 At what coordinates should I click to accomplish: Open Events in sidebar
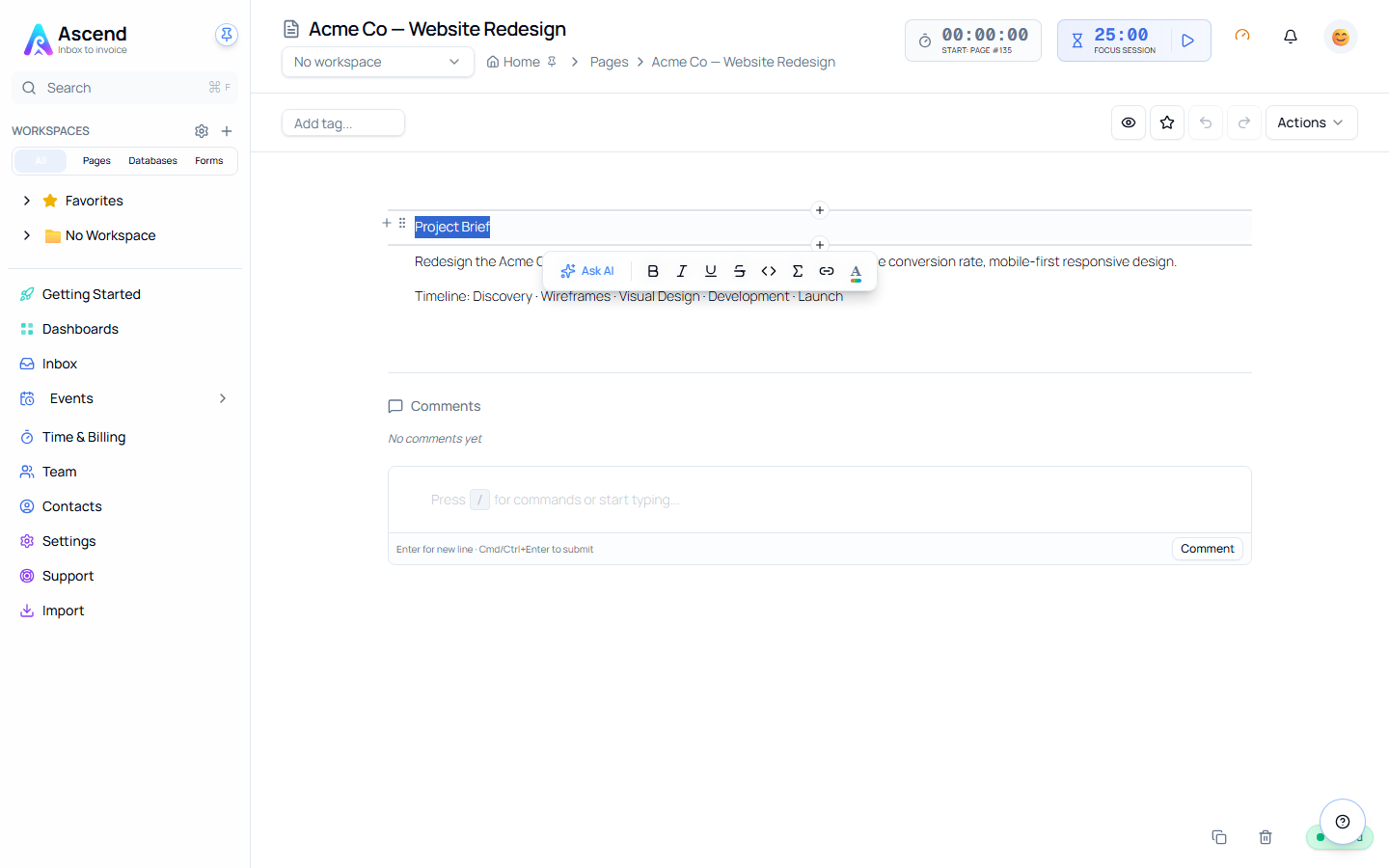71,398
